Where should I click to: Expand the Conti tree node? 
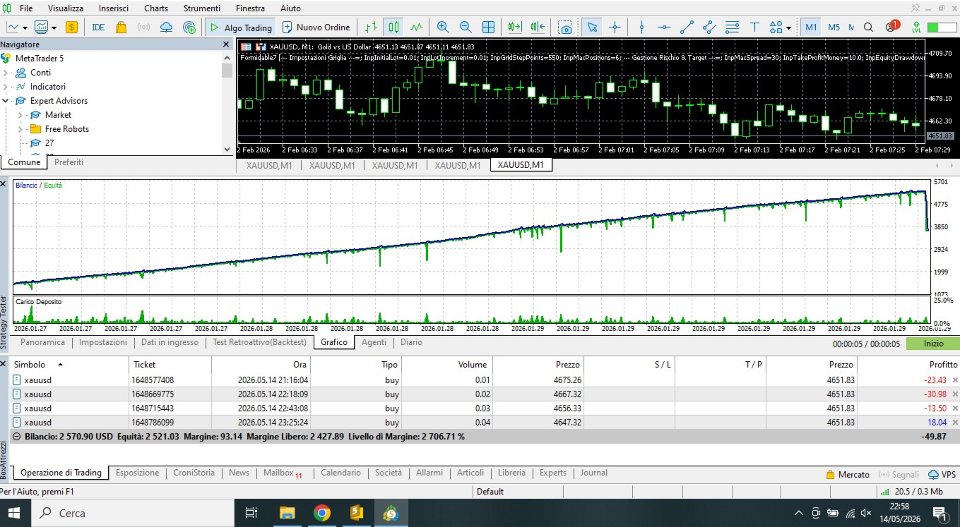pyautogui.click(x=6, y=72)
